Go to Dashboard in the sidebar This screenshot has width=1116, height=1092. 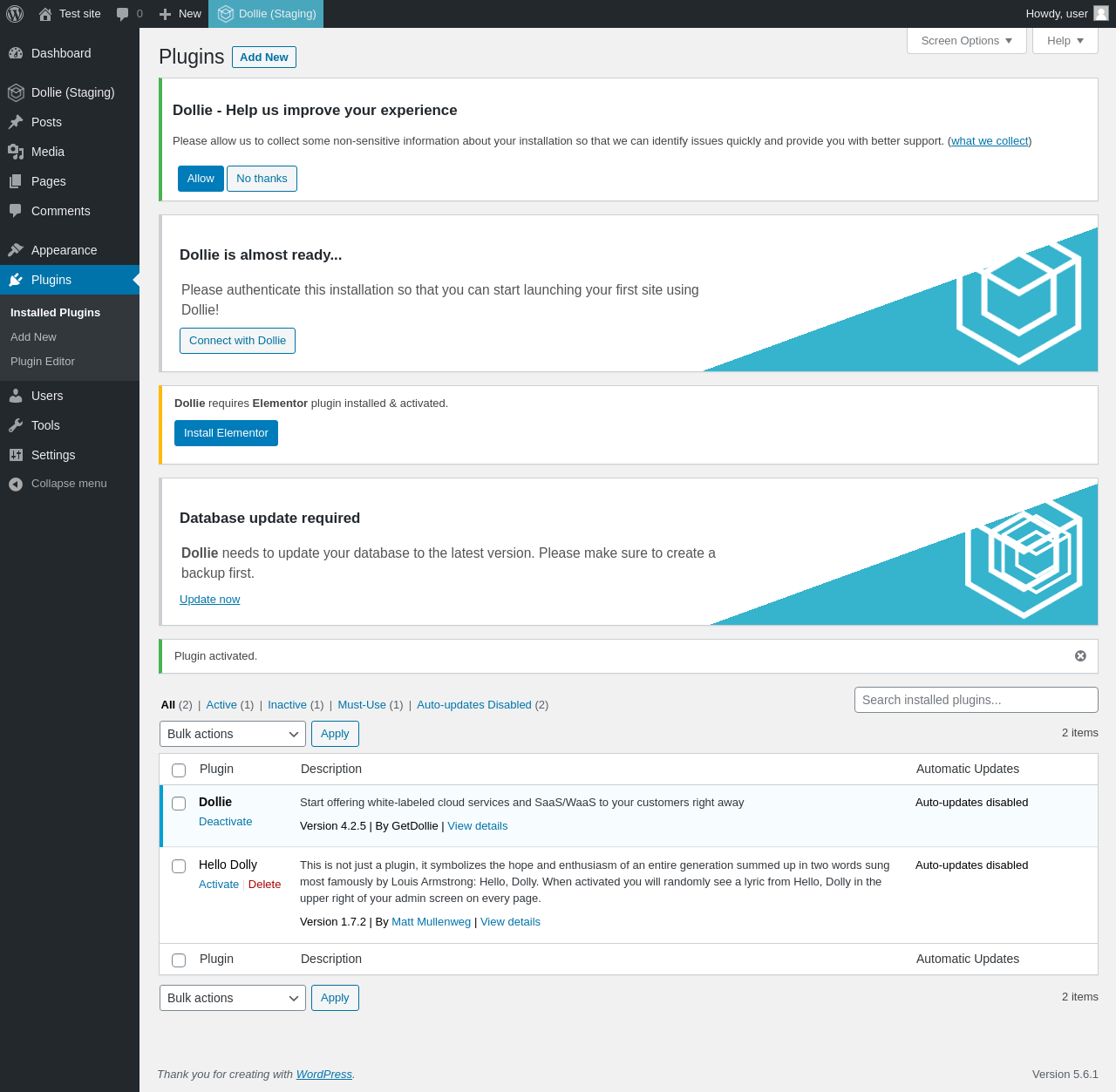click(70, 53)
